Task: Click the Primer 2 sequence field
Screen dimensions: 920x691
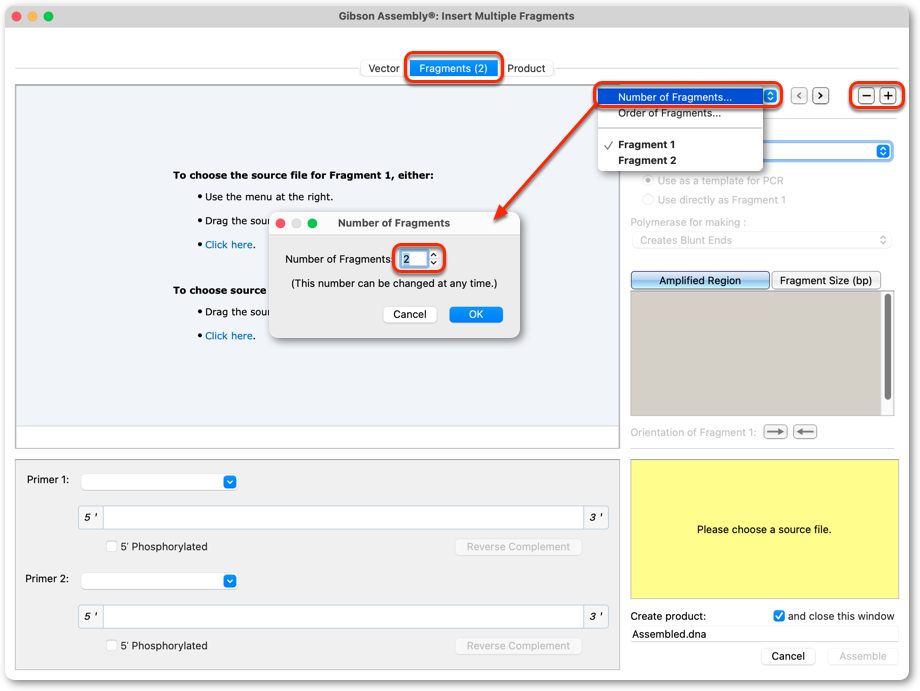Action: tap(343, 617)
